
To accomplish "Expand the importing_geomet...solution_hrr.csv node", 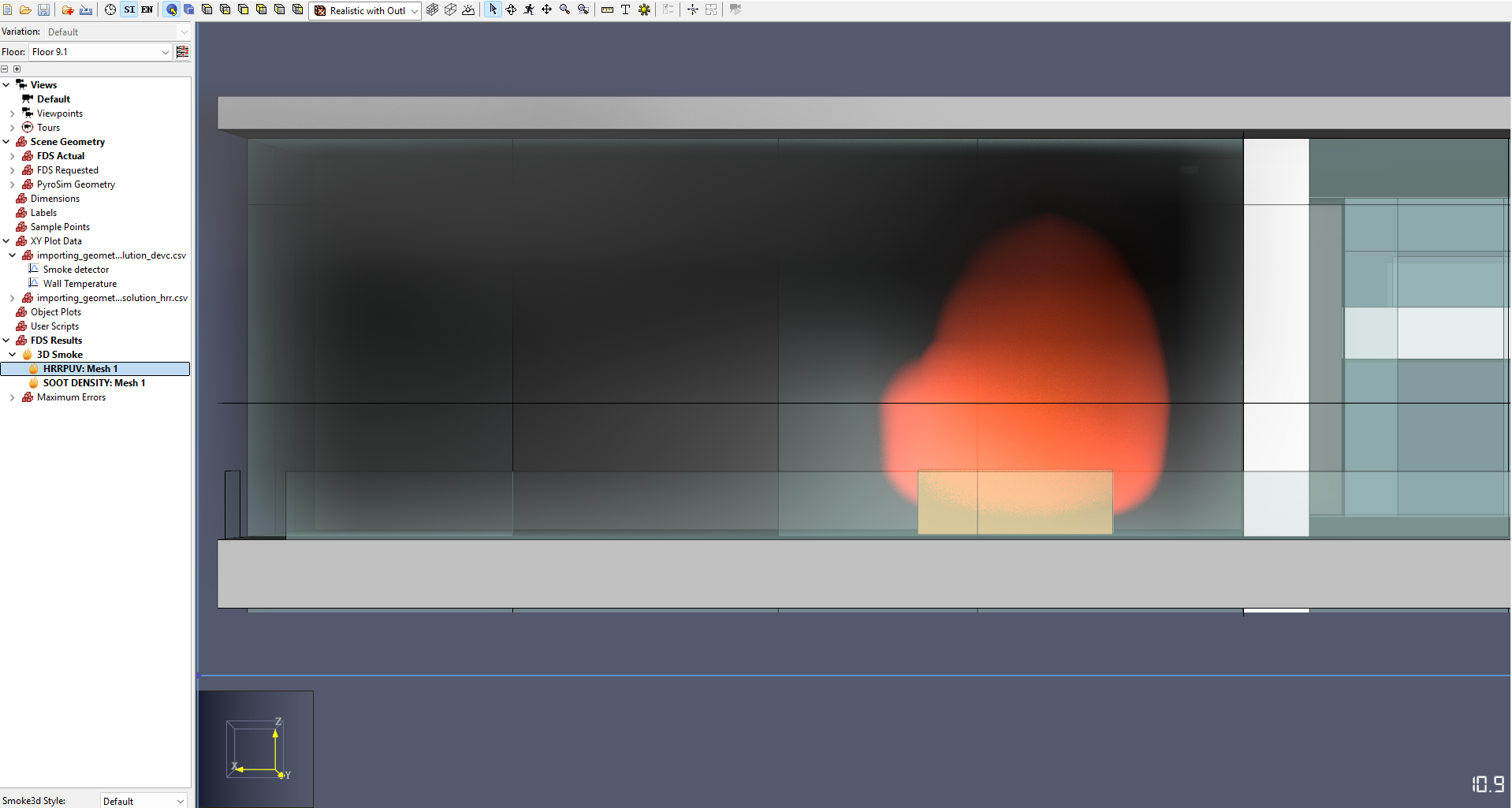I will pyautogui.click(x=13, y=298).
